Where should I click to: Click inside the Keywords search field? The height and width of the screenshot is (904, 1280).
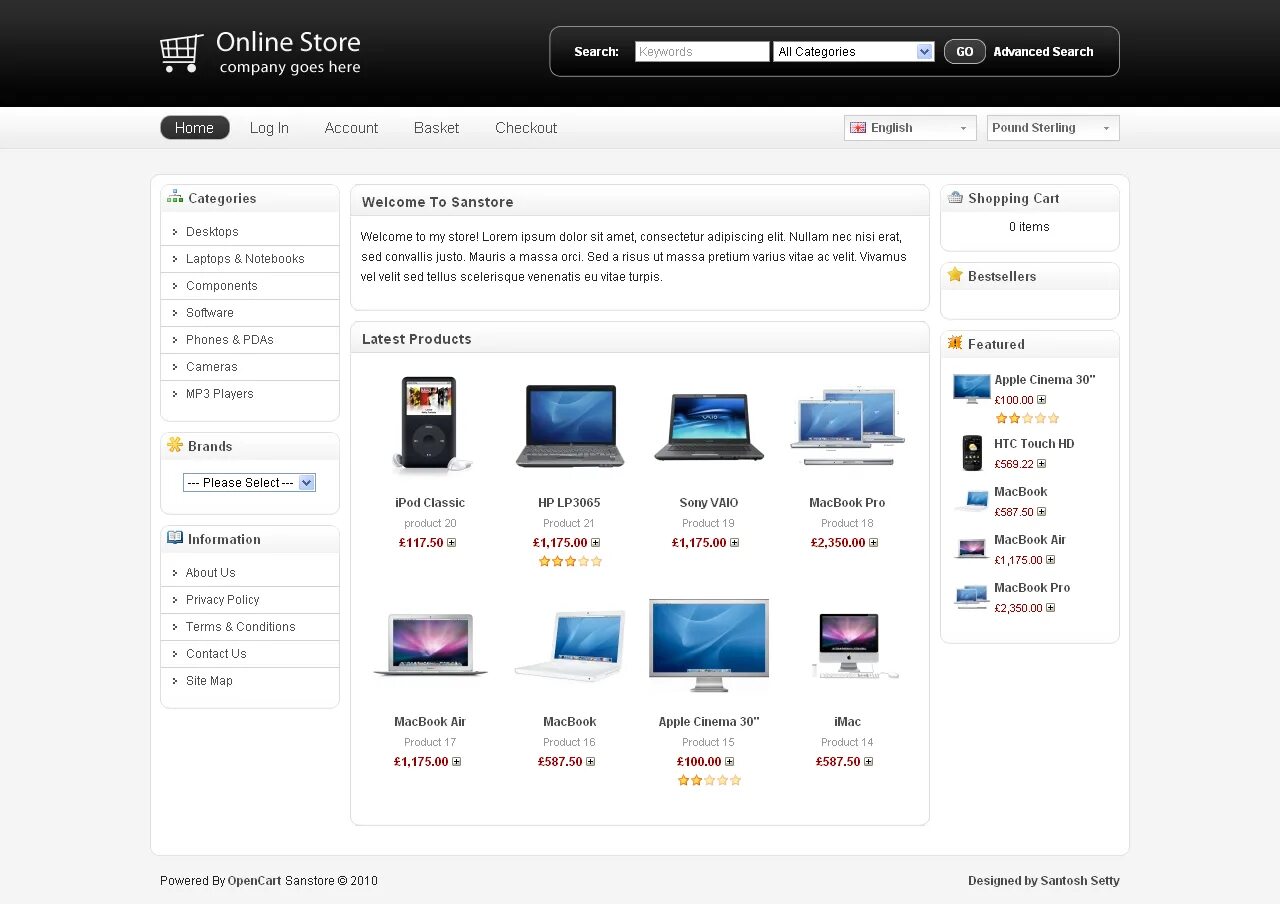701,50
